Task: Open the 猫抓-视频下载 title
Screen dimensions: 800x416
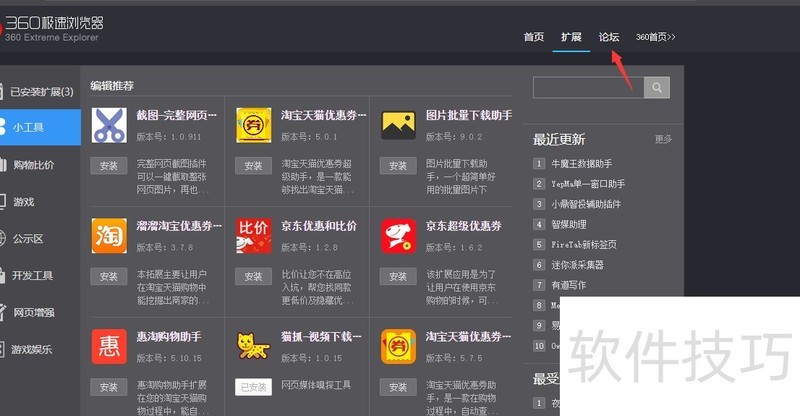Action: pyautogui.click(x=321, y=336)
